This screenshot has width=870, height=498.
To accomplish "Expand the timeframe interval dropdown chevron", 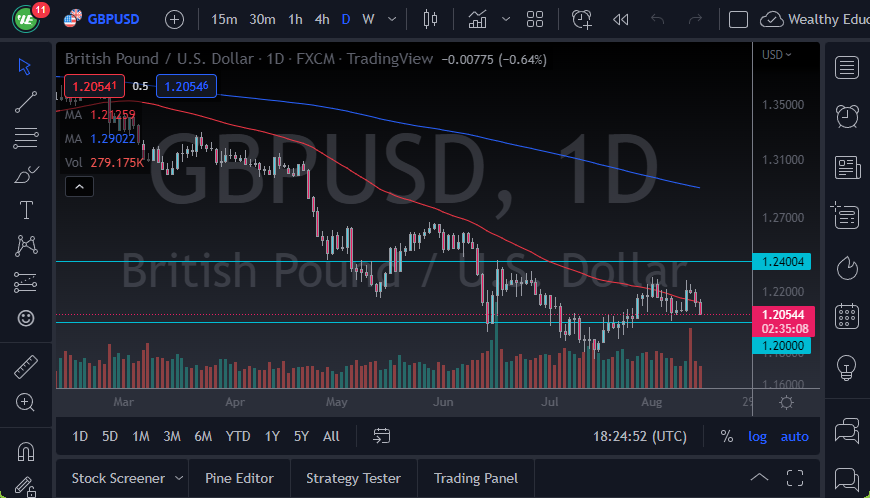I will [393, 19].
